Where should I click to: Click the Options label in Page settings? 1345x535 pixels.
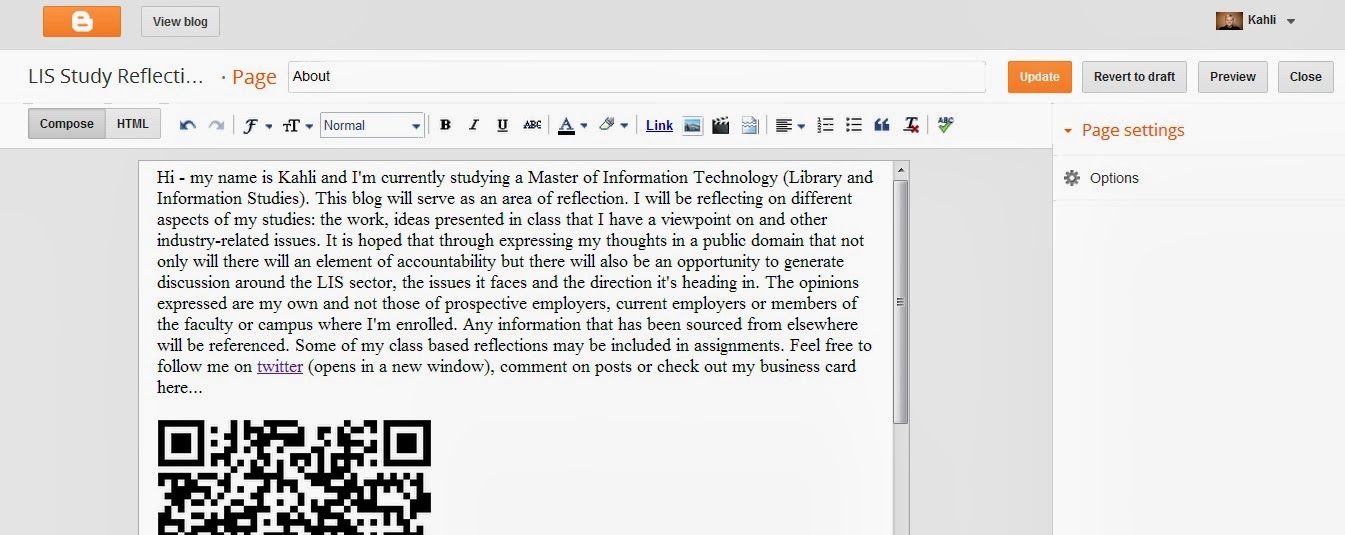tap(1114, 178)
